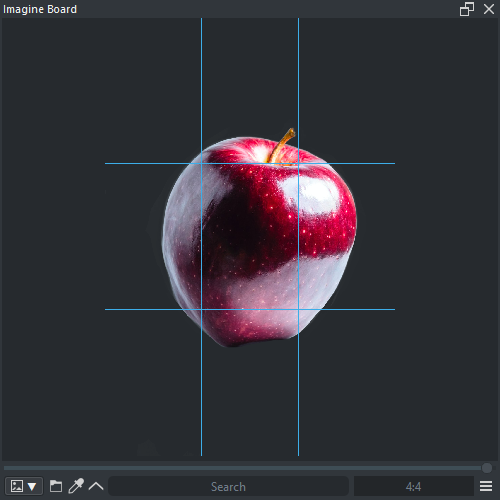This screenshot has width=500, height=500.
Task: Click into the Search field
Action: tap(228, 486)
